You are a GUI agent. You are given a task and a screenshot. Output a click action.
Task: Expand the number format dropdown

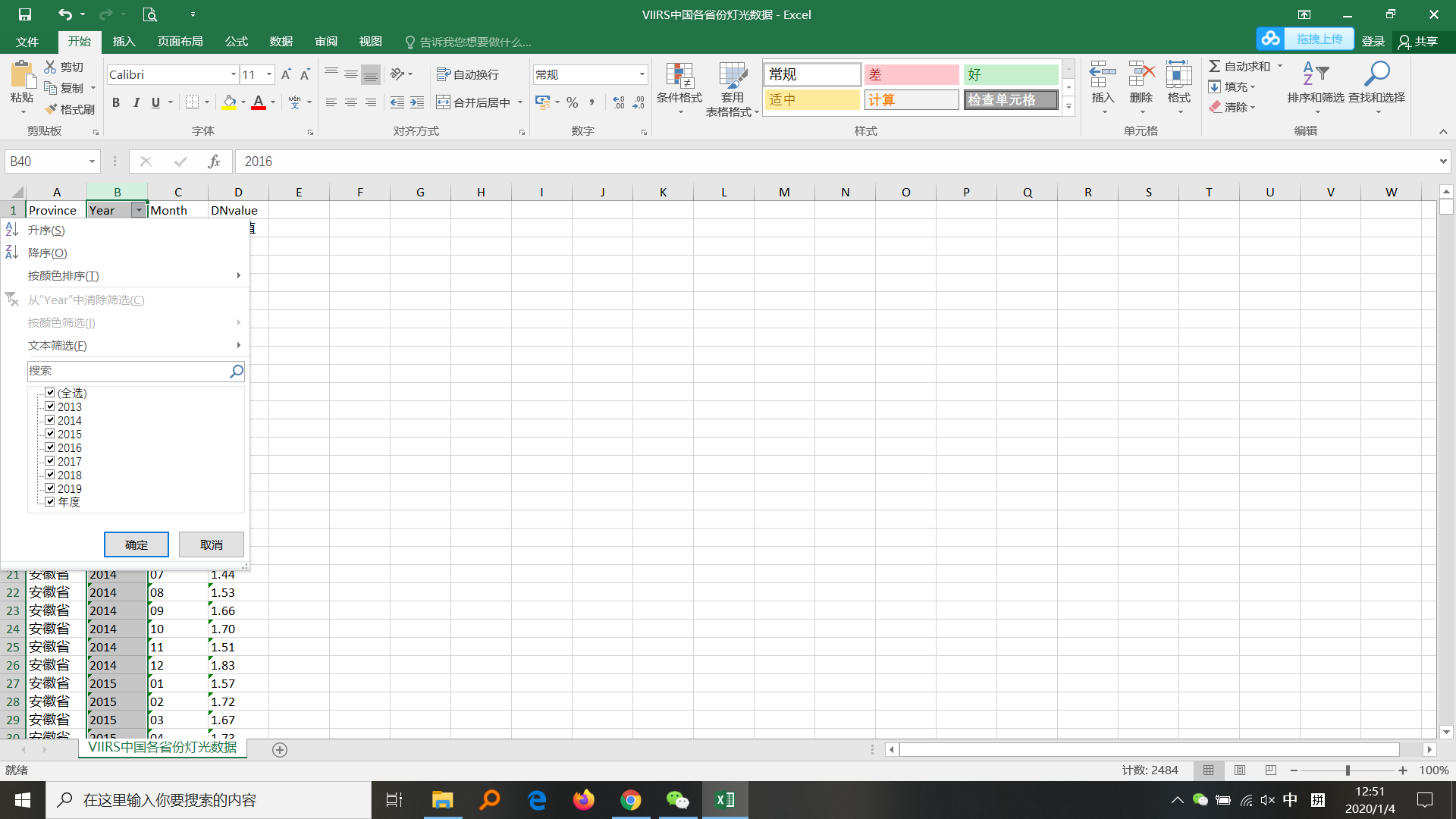[642, 74]
